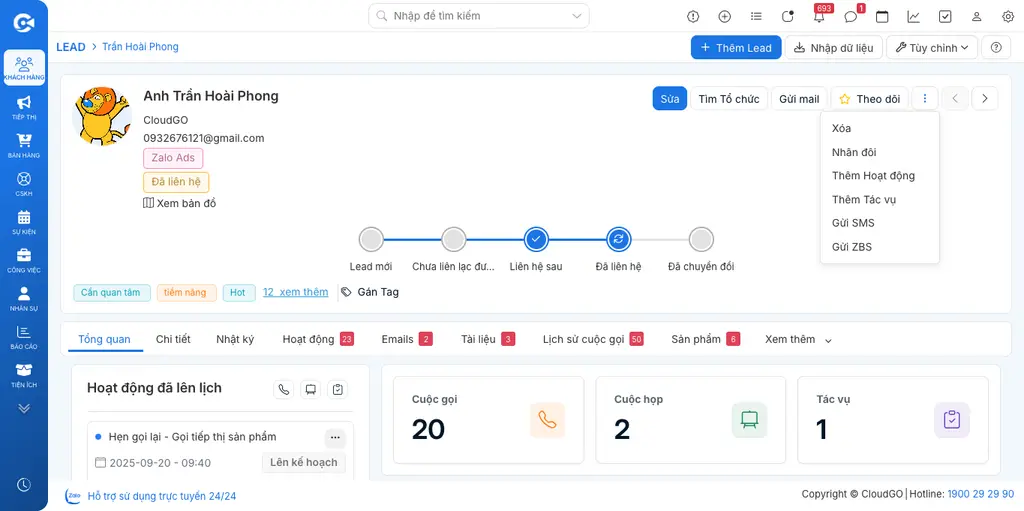The width and height of the screenshot is (1024, 511).
Task: Open the Tiếp thị megaphone sidebar icon
Action: click(24, 107)
